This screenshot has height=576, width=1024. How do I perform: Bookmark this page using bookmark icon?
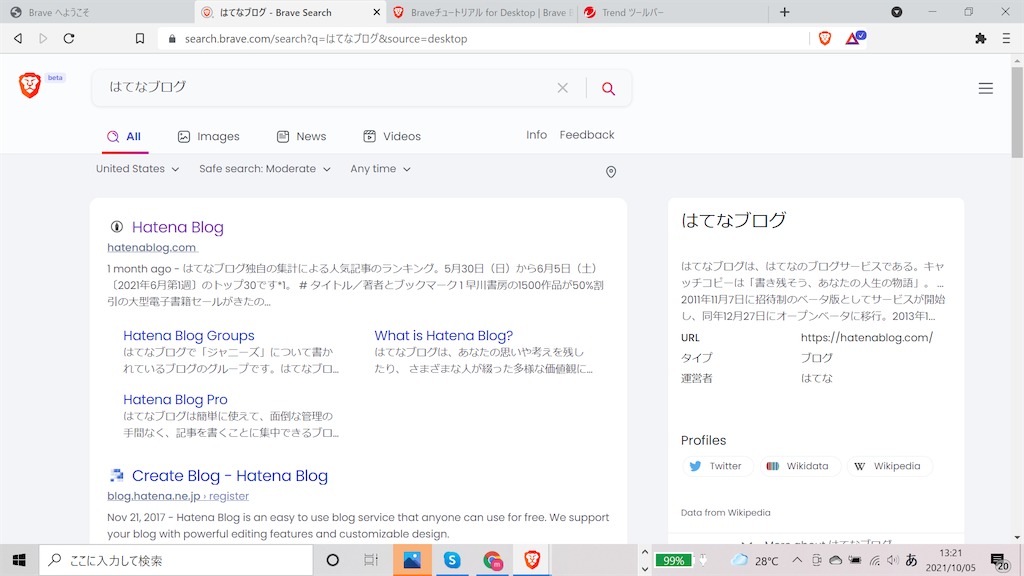140,39
